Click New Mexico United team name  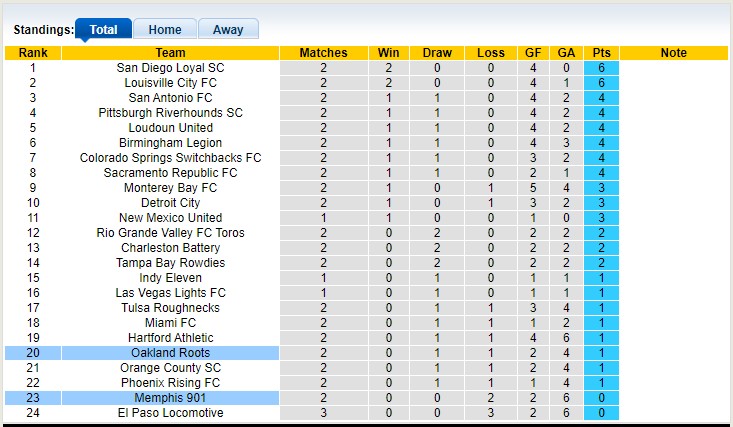tap(170, 218)
